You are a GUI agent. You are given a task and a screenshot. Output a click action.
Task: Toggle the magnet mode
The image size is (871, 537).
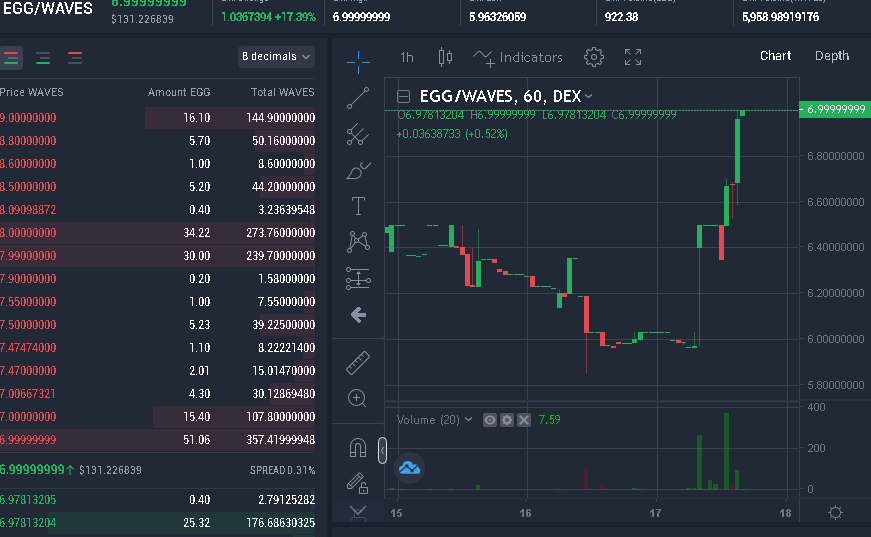click(x=358, y=448)
